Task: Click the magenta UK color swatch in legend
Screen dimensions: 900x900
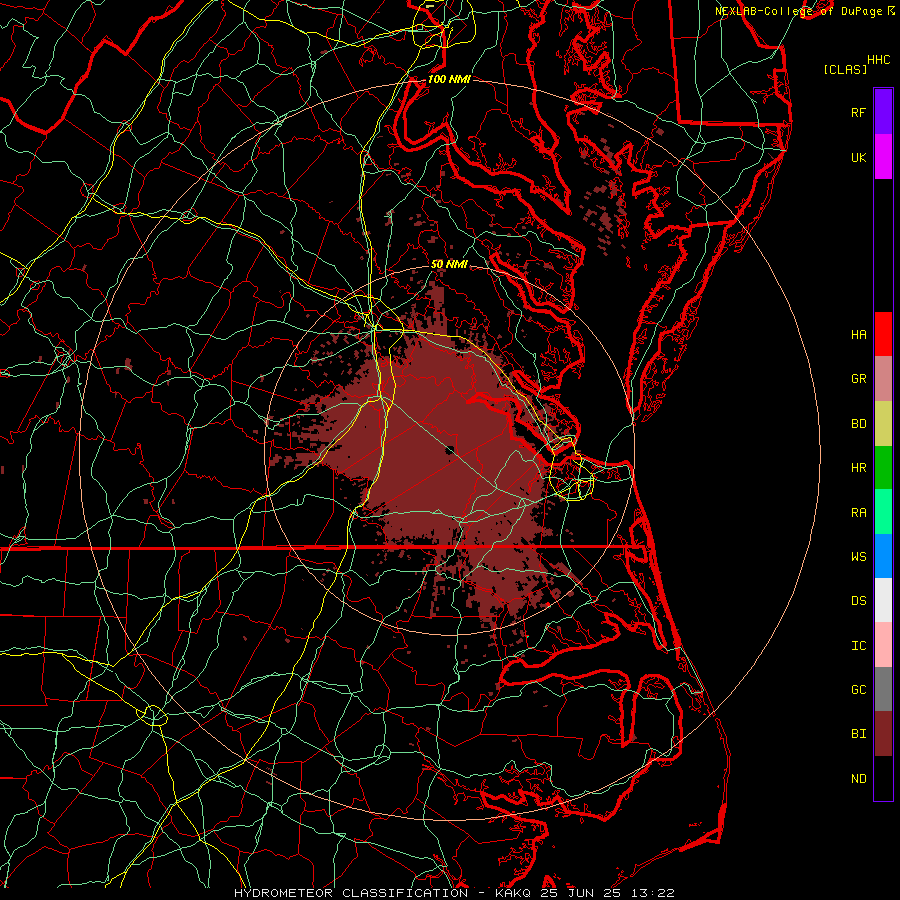Action: [x=883, y=157]
